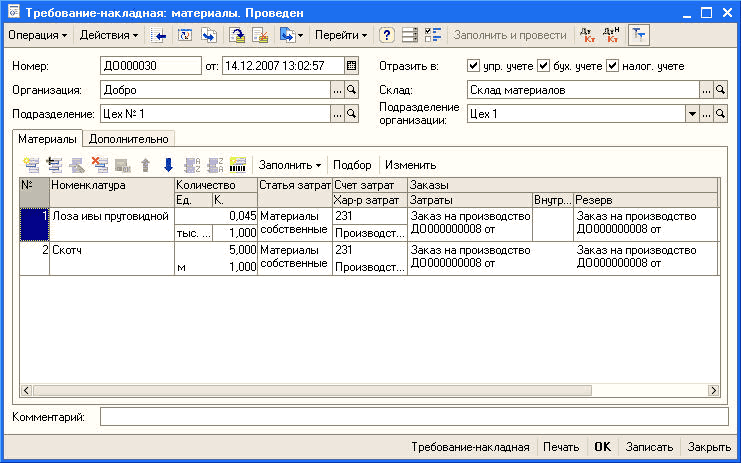The image size is (741, 463).
Task: Switch to the Дополнительно tab
Action: [x=130, y=139]
